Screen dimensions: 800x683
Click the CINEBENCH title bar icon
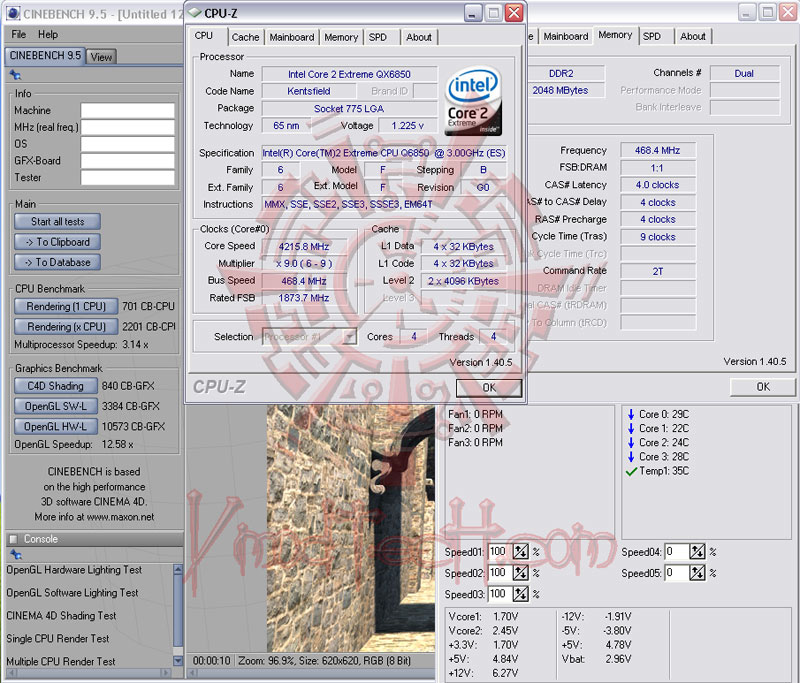(13, 14)
